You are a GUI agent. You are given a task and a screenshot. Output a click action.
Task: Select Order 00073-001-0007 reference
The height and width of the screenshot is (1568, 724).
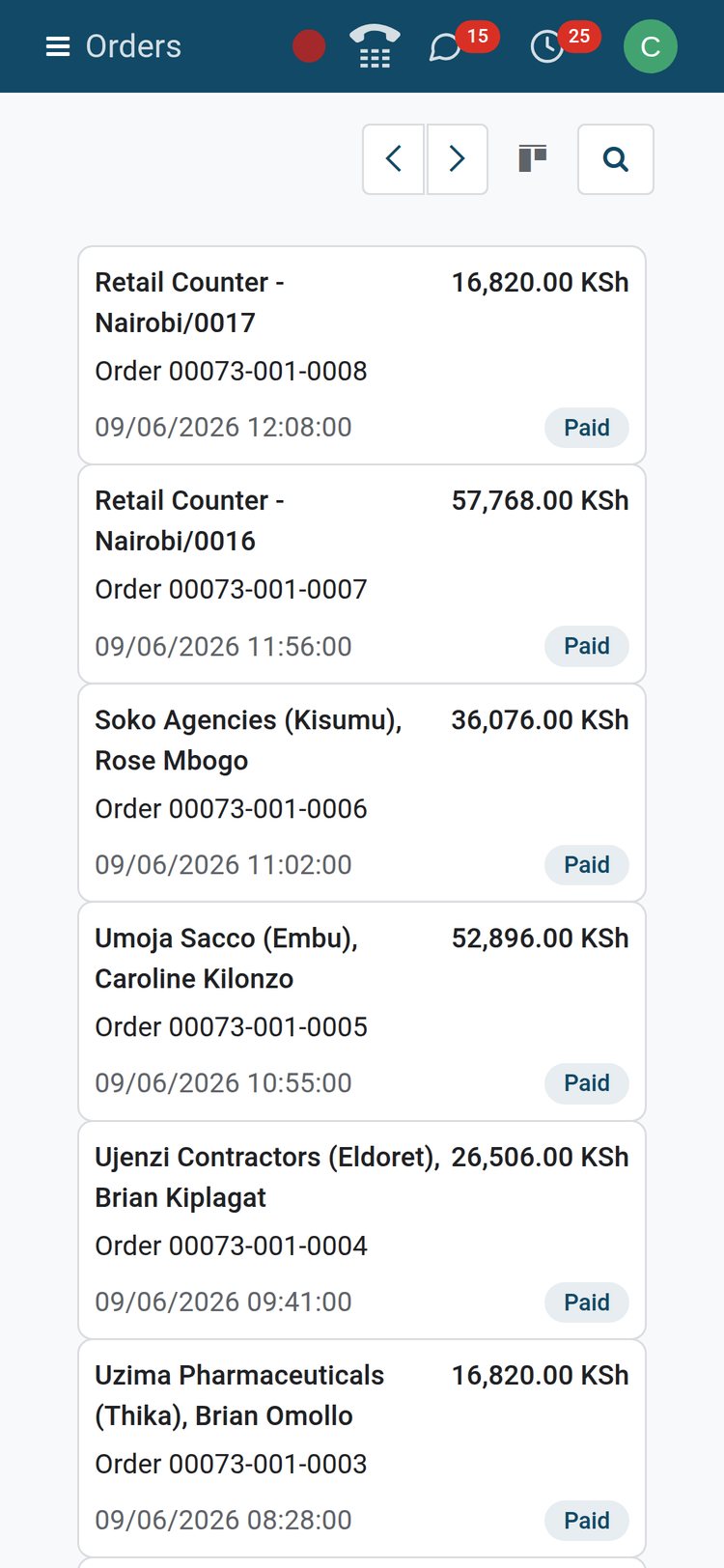pyautogui.click(x=231, y=589)
